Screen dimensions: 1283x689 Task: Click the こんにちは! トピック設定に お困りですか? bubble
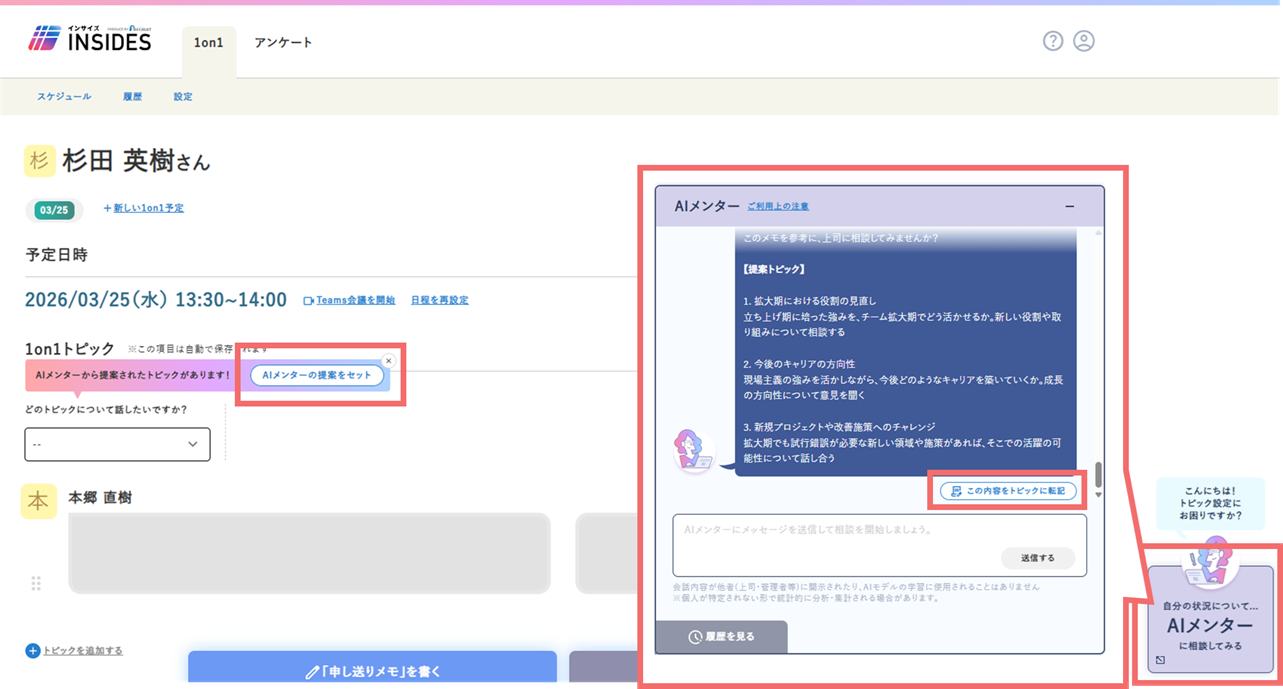coord(1209,502)
